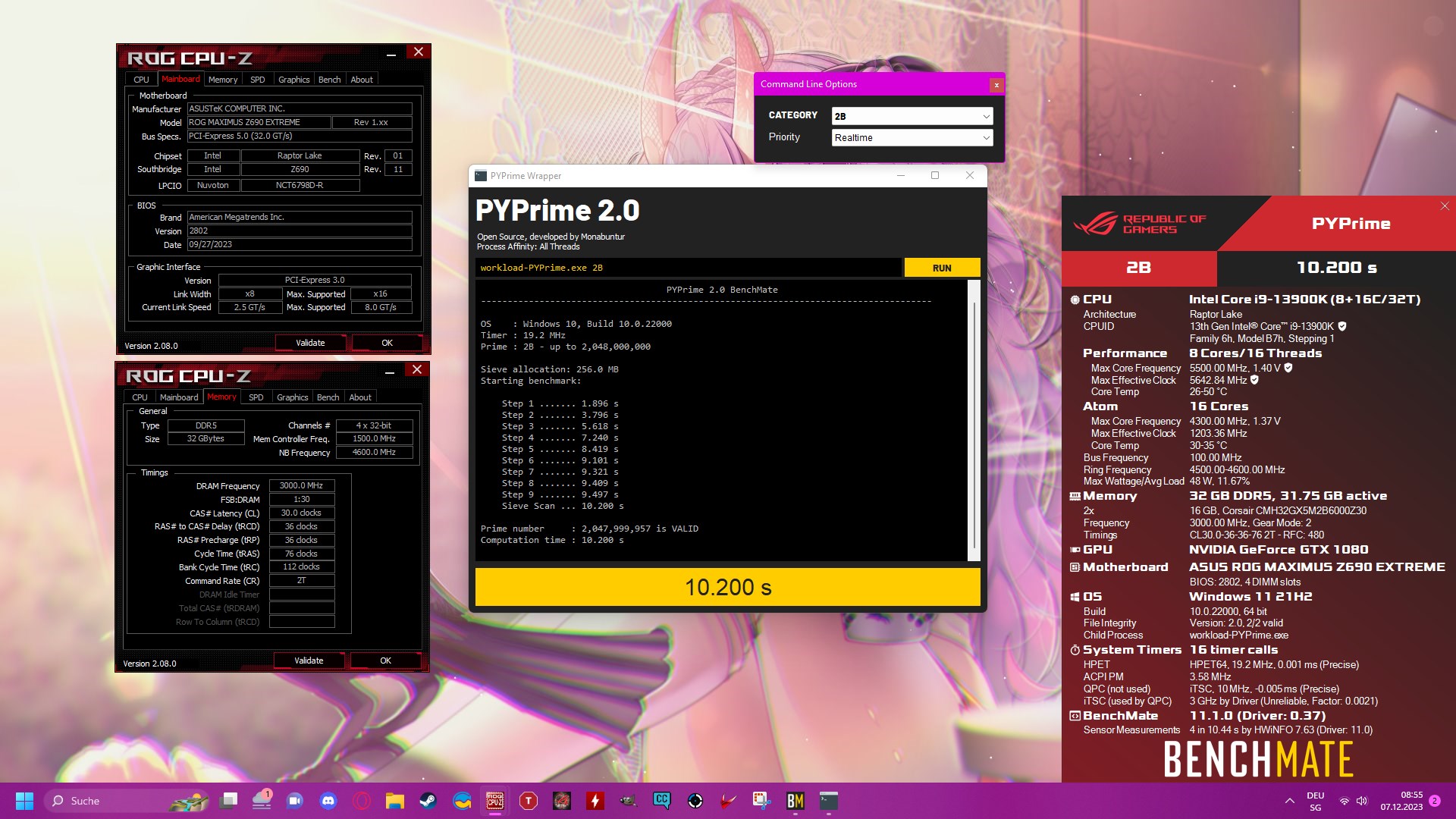Screen dimensions: 1456x819
Task: Open the red lightning bolt taskbar app
Action: coord(595,801)
